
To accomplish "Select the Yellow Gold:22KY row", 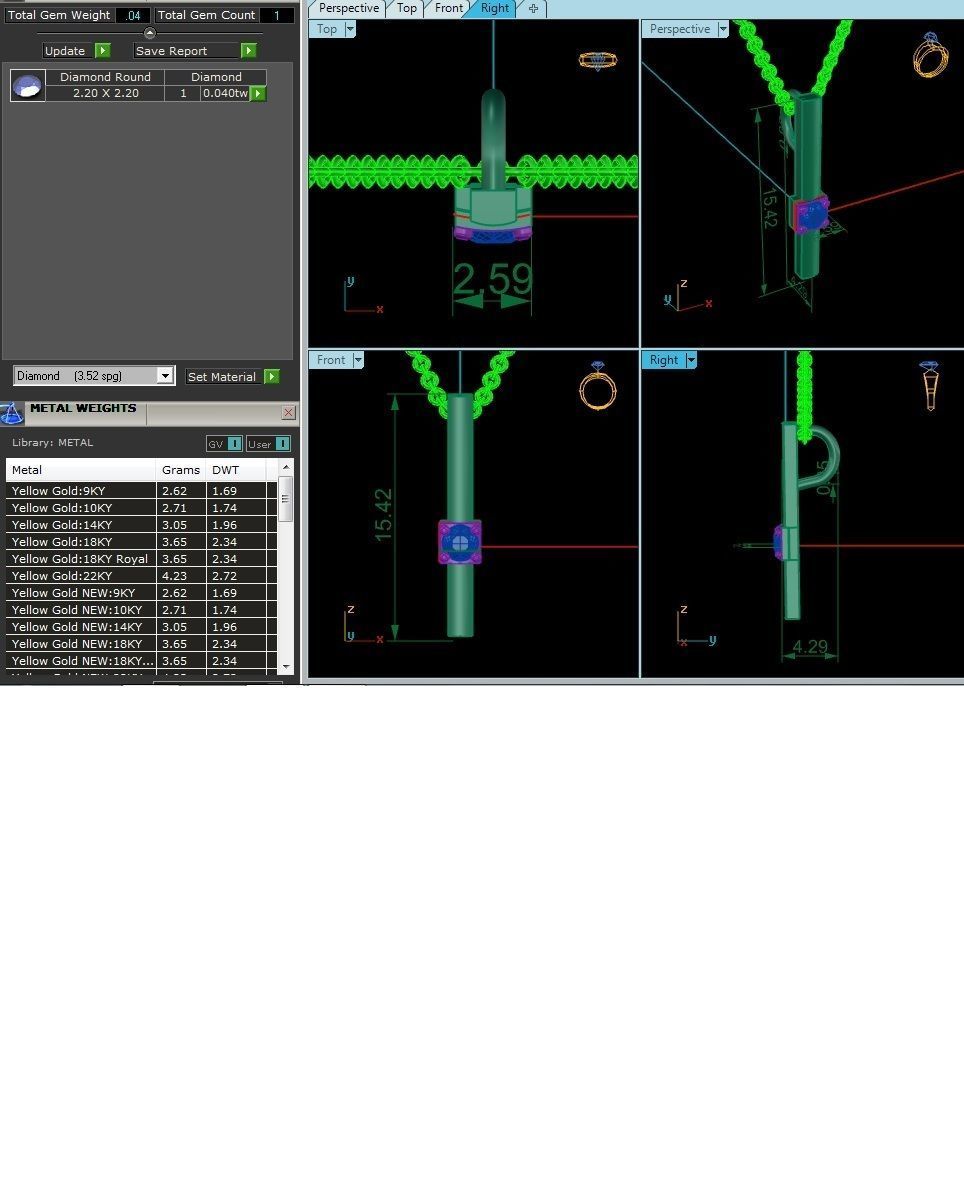I will 141,576.
